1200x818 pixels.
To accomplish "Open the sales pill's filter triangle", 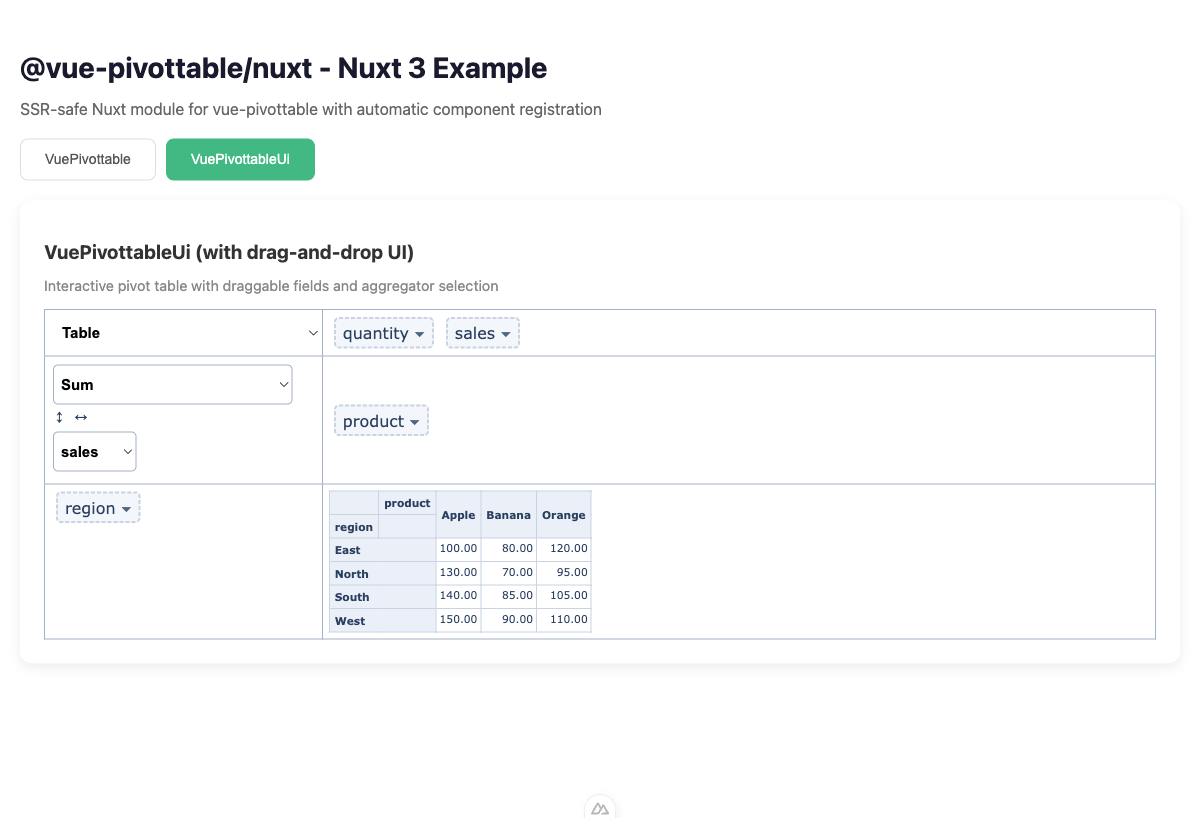I will pyautogui.click(x=506, y=333).
